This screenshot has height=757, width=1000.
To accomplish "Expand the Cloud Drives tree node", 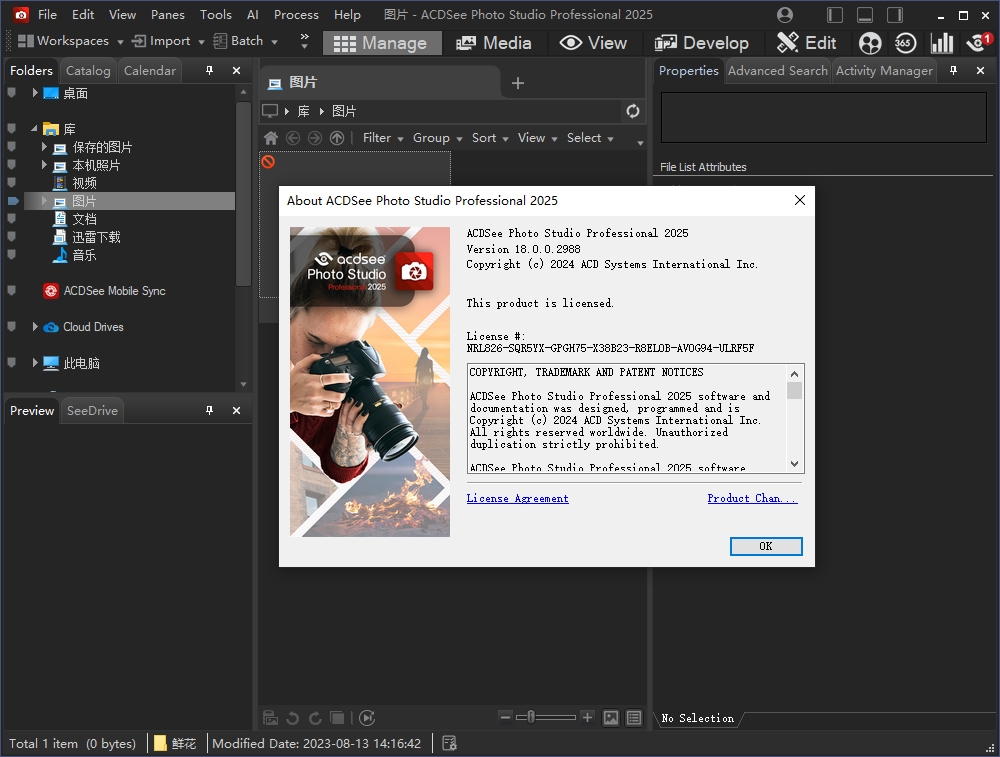I will click(35, 327).
